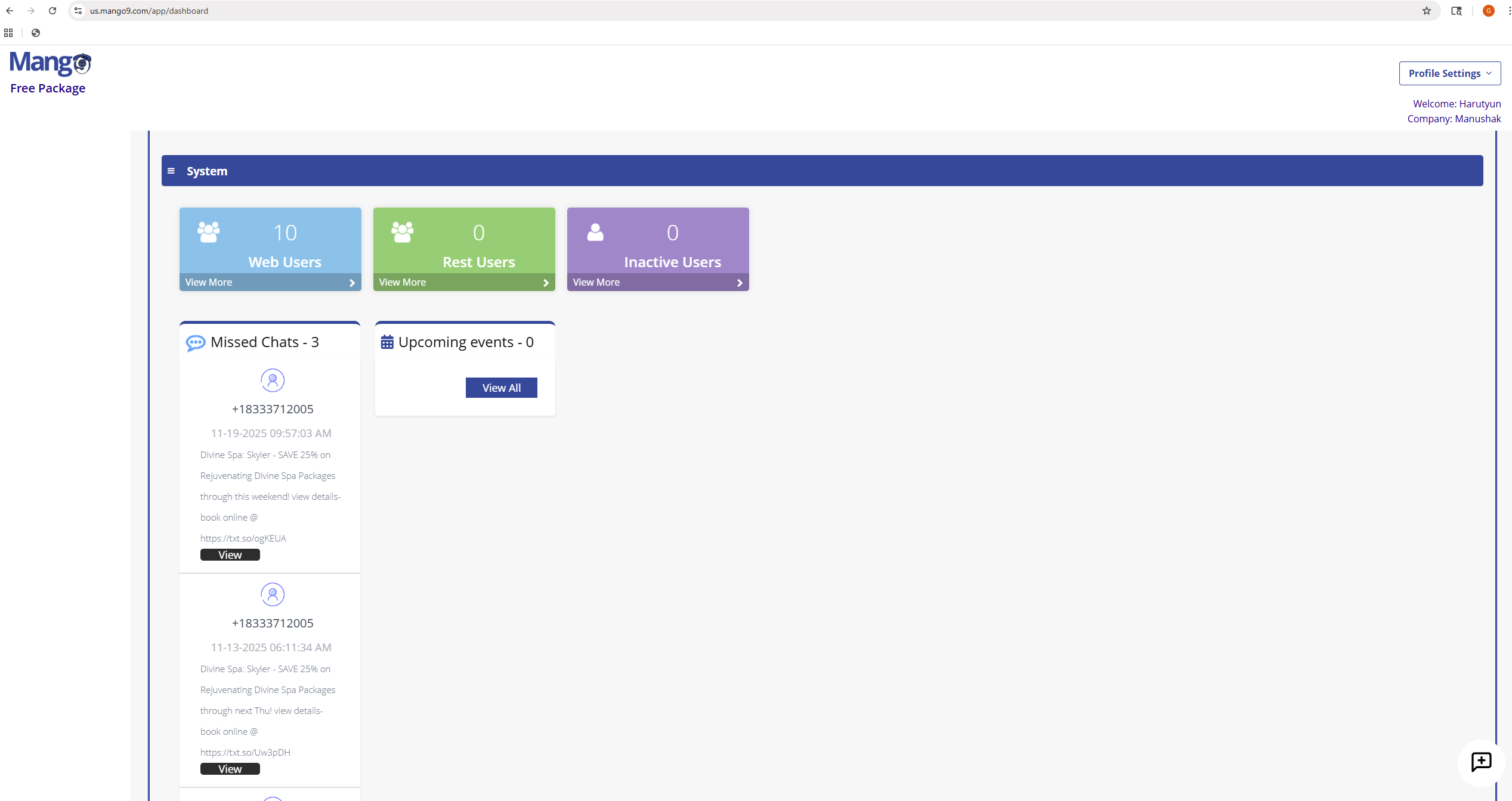Click the speech bubble icon next to Missed Chats

click(x=196, y=343)
